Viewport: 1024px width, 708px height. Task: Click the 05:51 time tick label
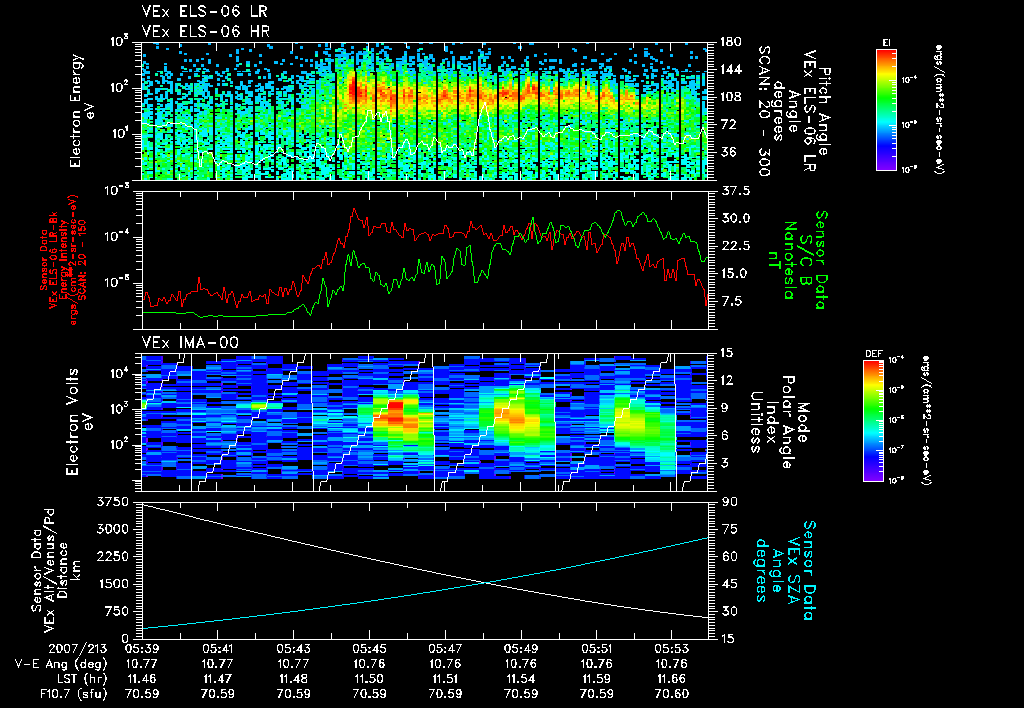(x=596, y=649)
